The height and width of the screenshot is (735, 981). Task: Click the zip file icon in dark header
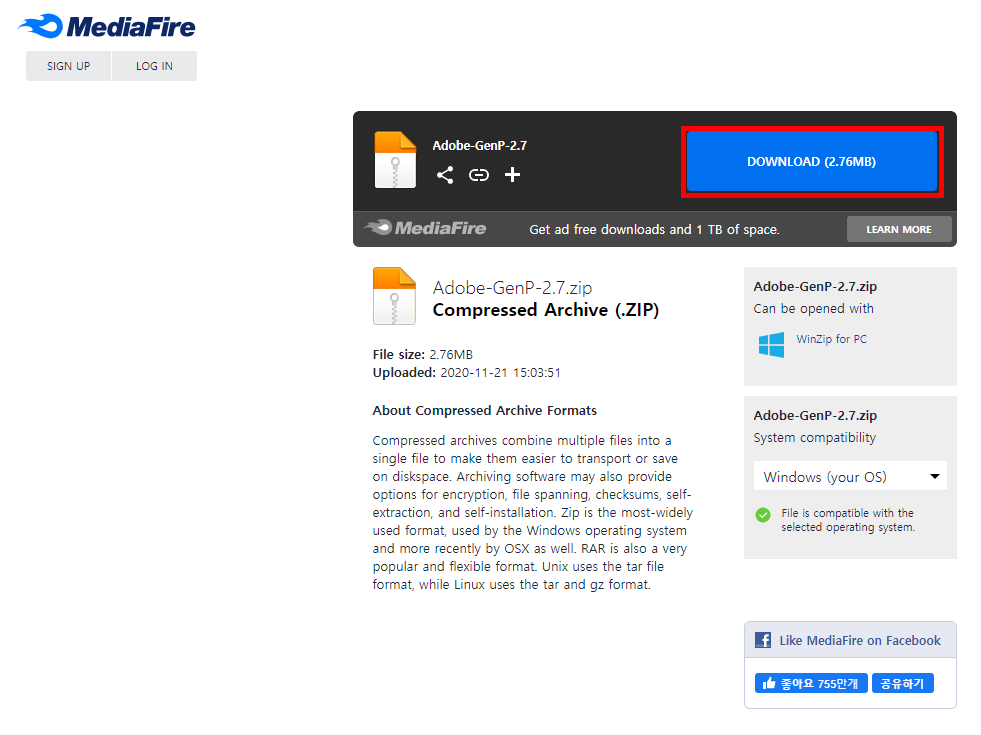coord(395,160)
